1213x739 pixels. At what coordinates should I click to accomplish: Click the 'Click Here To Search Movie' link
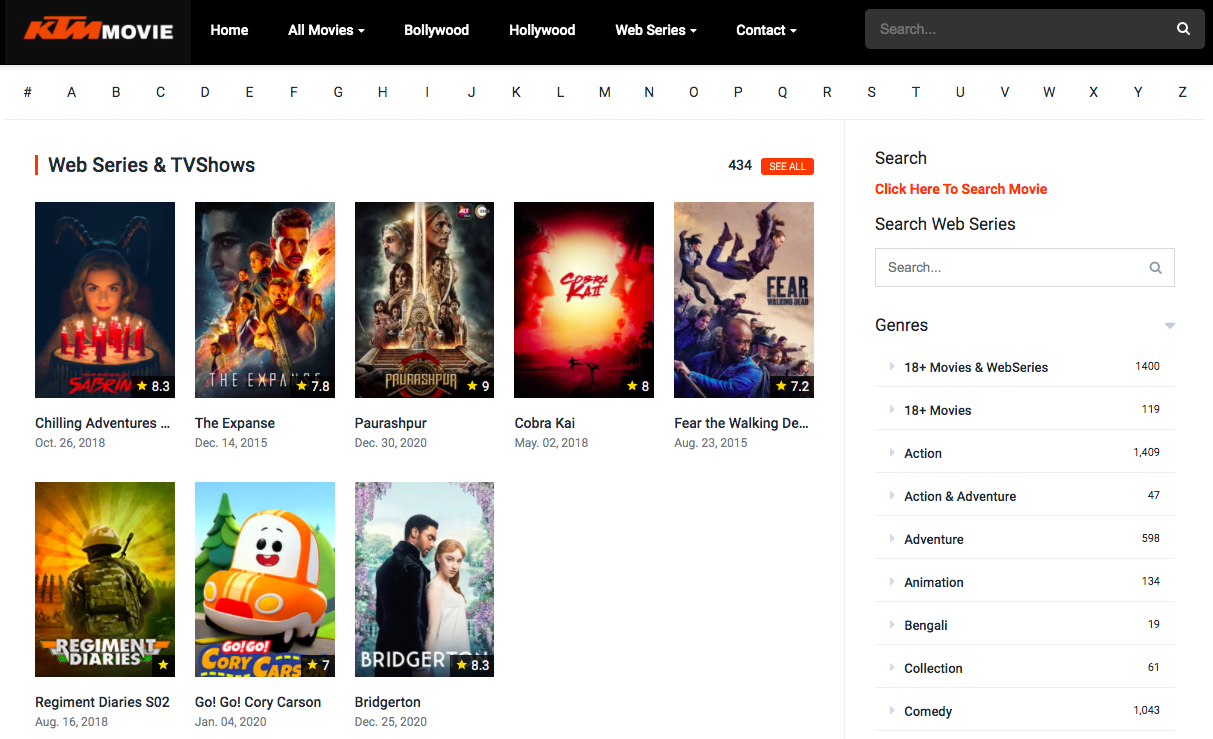coord(960,189)
